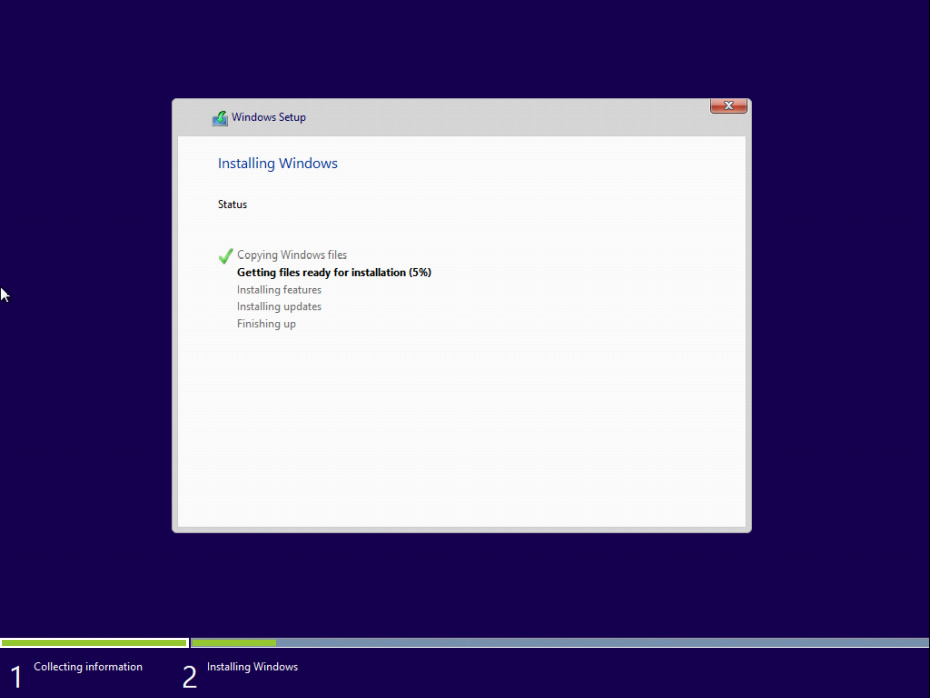Click the Status label

(232, 204)
